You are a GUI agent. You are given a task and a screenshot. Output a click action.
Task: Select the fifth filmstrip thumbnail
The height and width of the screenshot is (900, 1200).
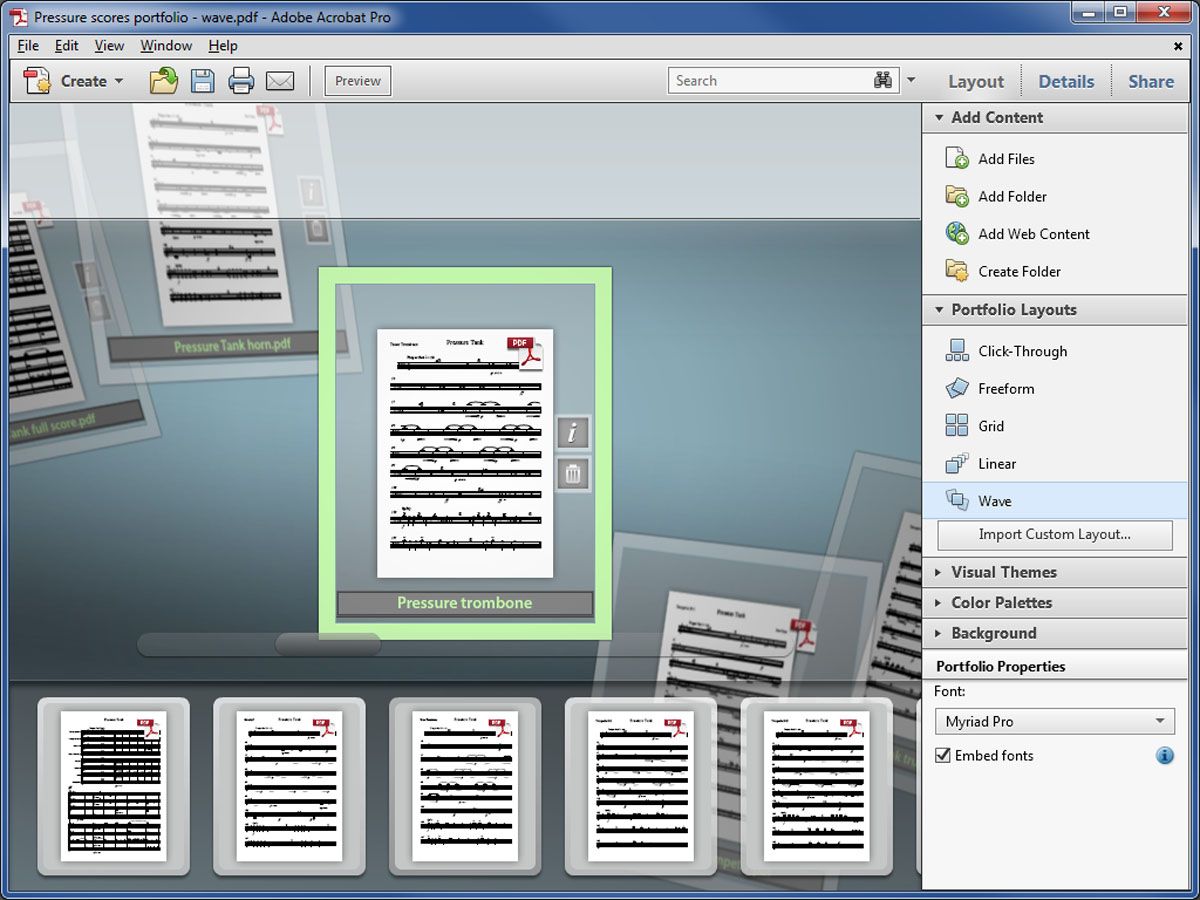pos(817,786)
